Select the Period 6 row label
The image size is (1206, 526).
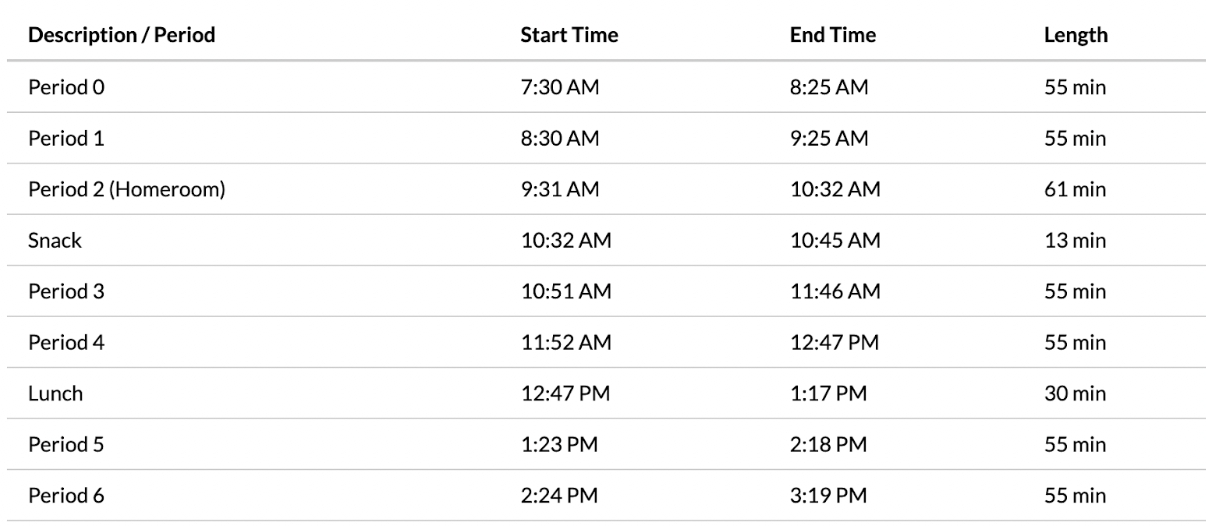click(66, 495)
